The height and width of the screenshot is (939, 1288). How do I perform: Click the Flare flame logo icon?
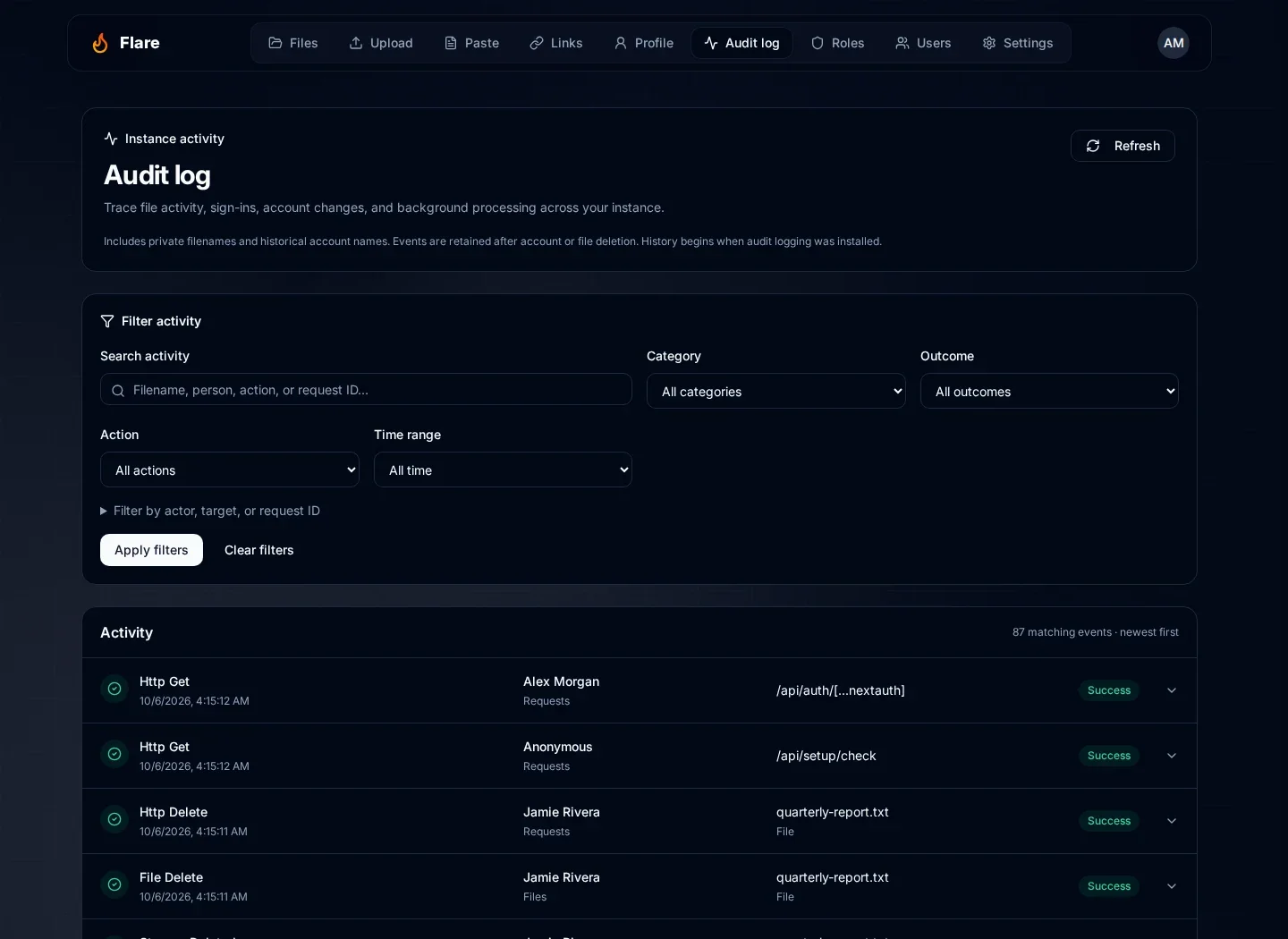pyautogui.click(x=100, y=43)
